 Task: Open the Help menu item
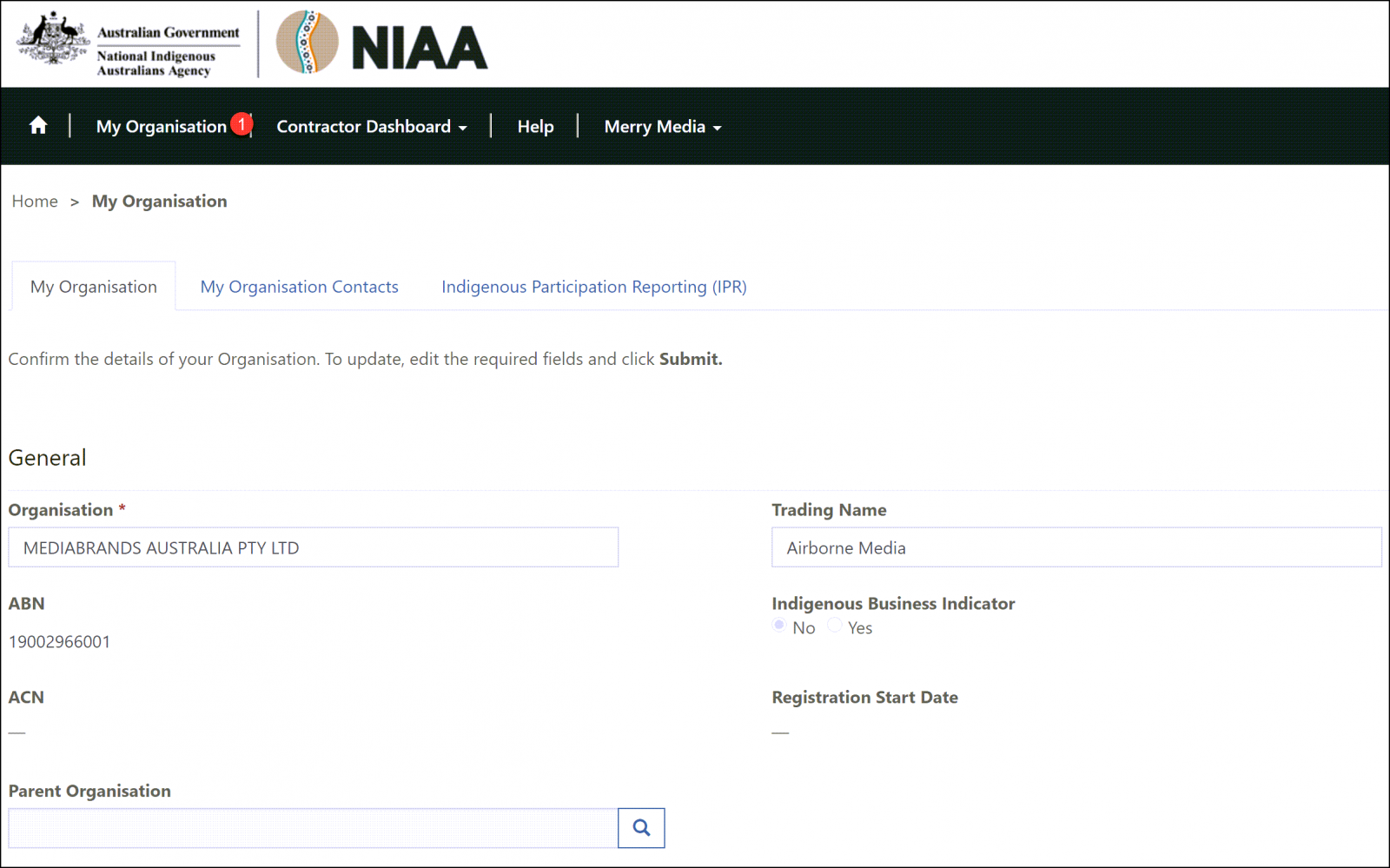pyautogui.click(x=535, y=127)
